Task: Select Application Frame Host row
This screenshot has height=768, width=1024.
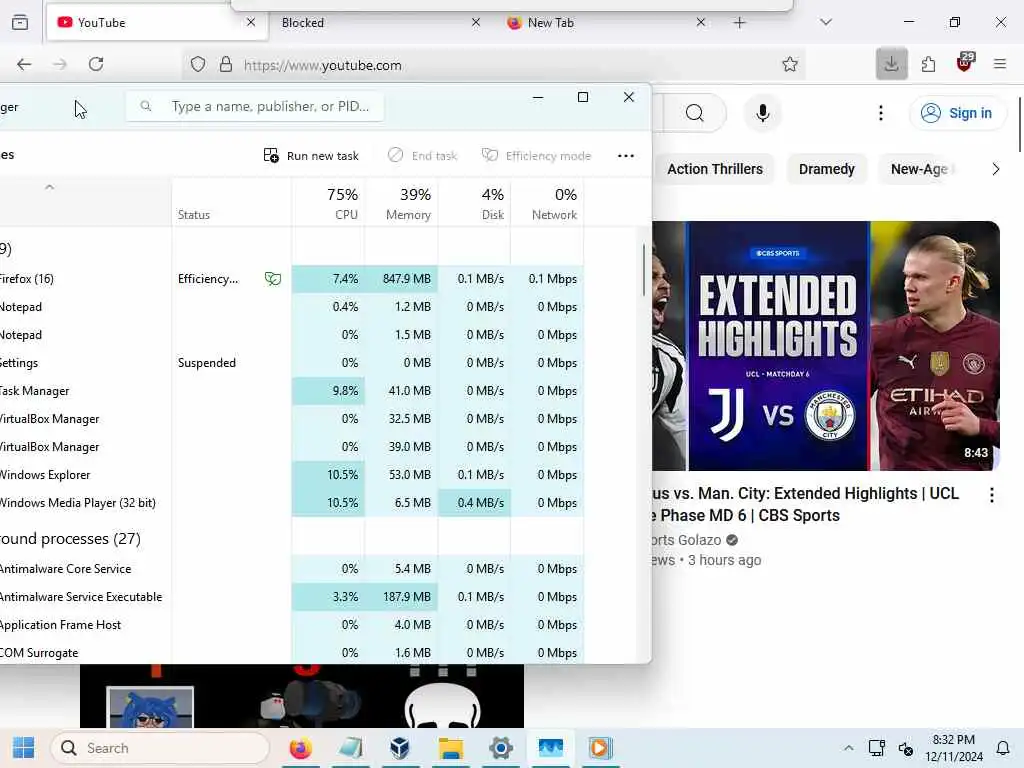Action: [292, 625]
